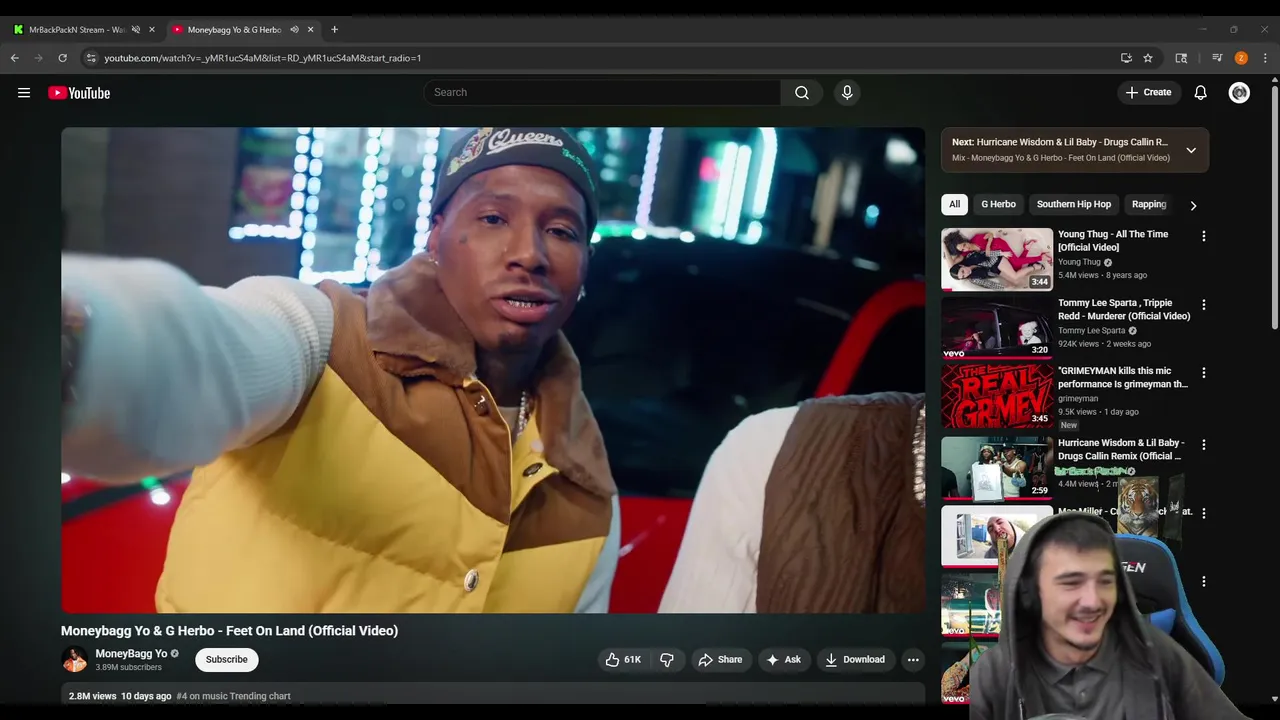The height and width of the screenshot is (720, 1280).
Task: View site information next to the URL
Action: (91, 58)
